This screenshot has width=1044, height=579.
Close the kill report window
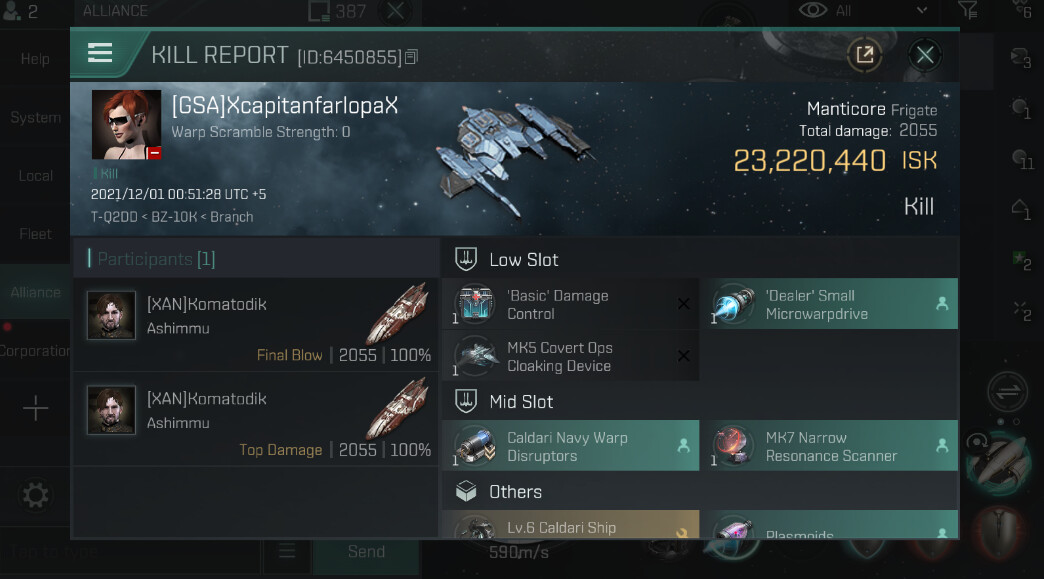[x=925, y=55]
